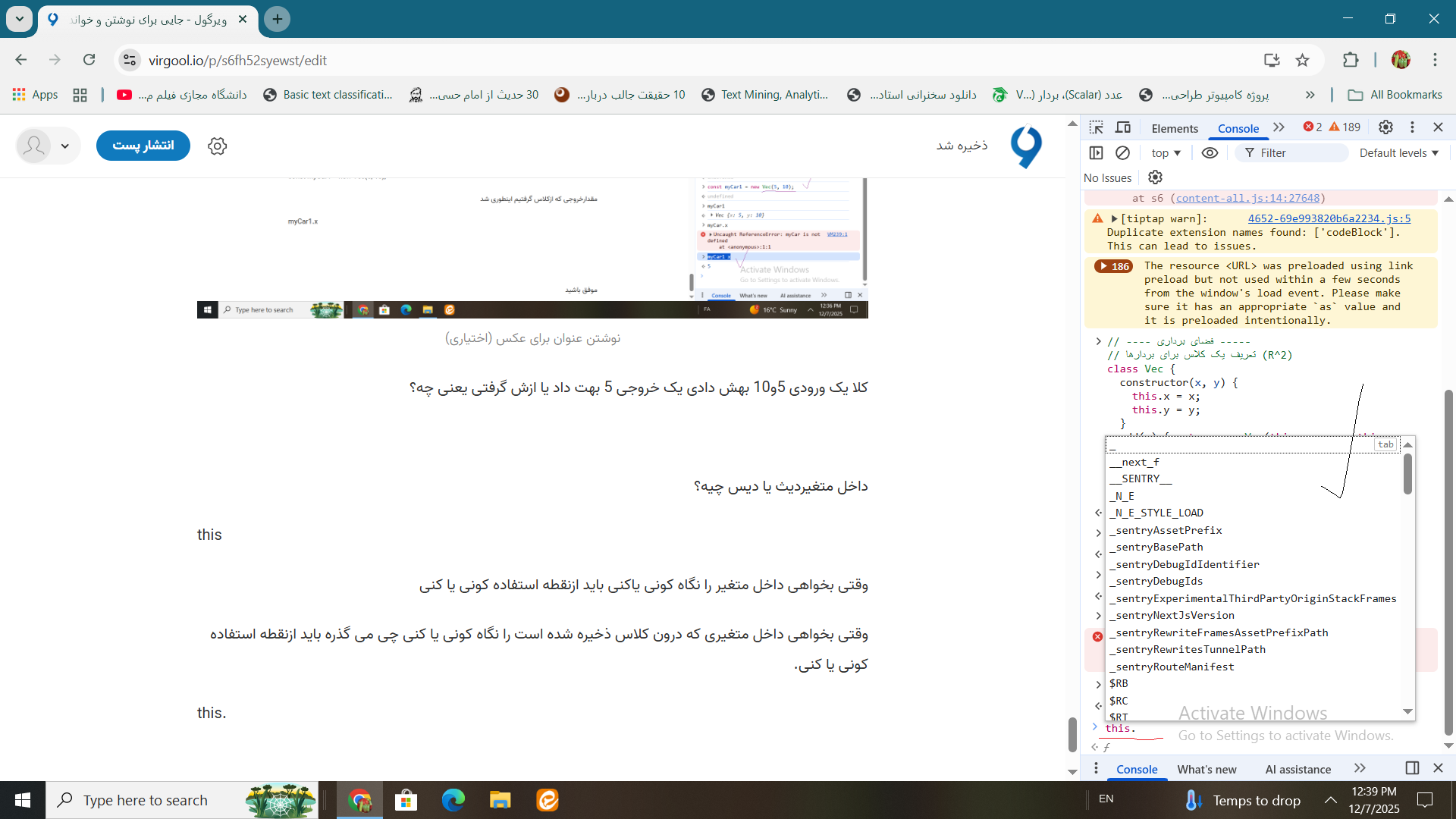Image resolution: width=1456 pixels, height=819 pixels.
Task: Open the top context dropdown
Action: pyautogui.click(x=1166, y=153)
